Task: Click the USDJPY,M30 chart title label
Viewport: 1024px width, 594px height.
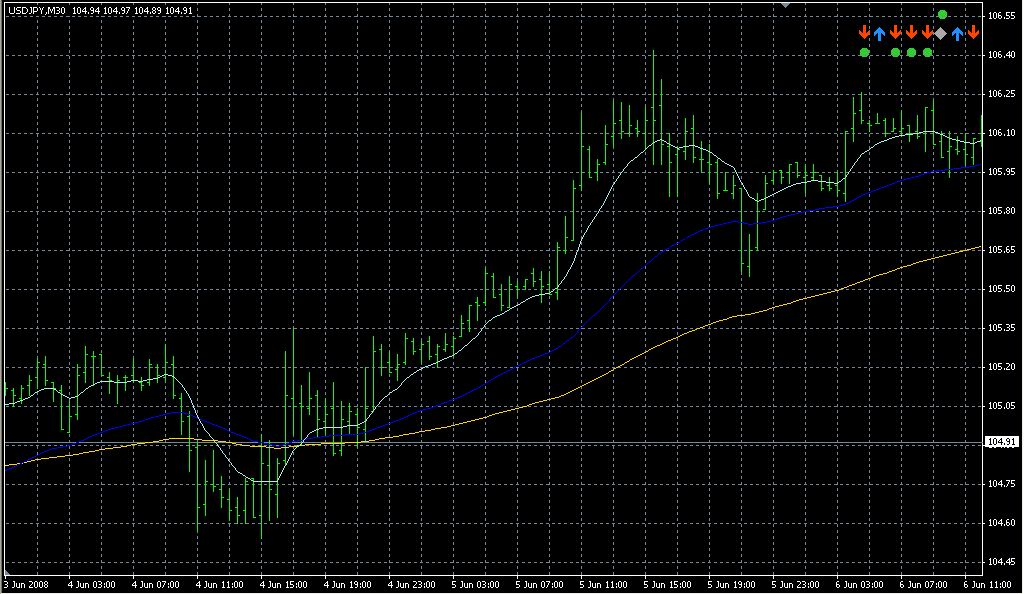Action: pos(36,11)
